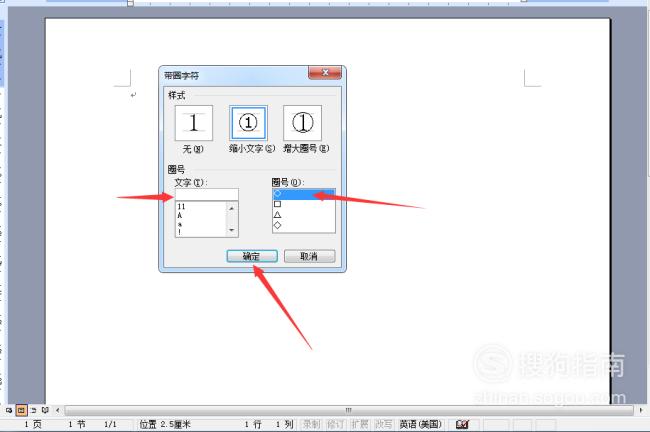This screenshot has height=432, width=650.
Task: Select the diamond enclosure shape
Action: tap(303, 225)
